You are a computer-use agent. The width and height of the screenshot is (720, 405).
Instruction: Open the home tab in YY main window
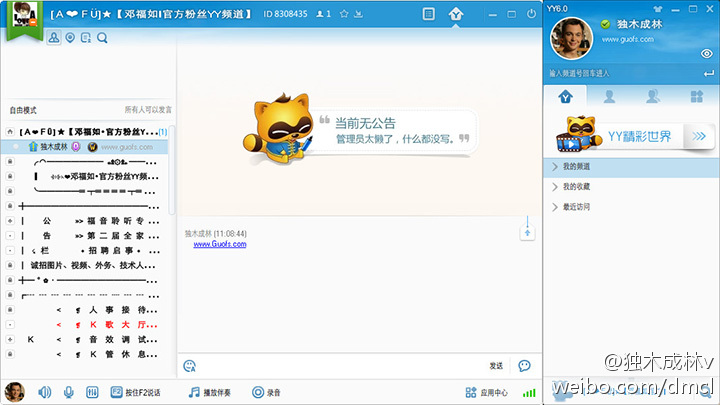[x=566, y=97]
